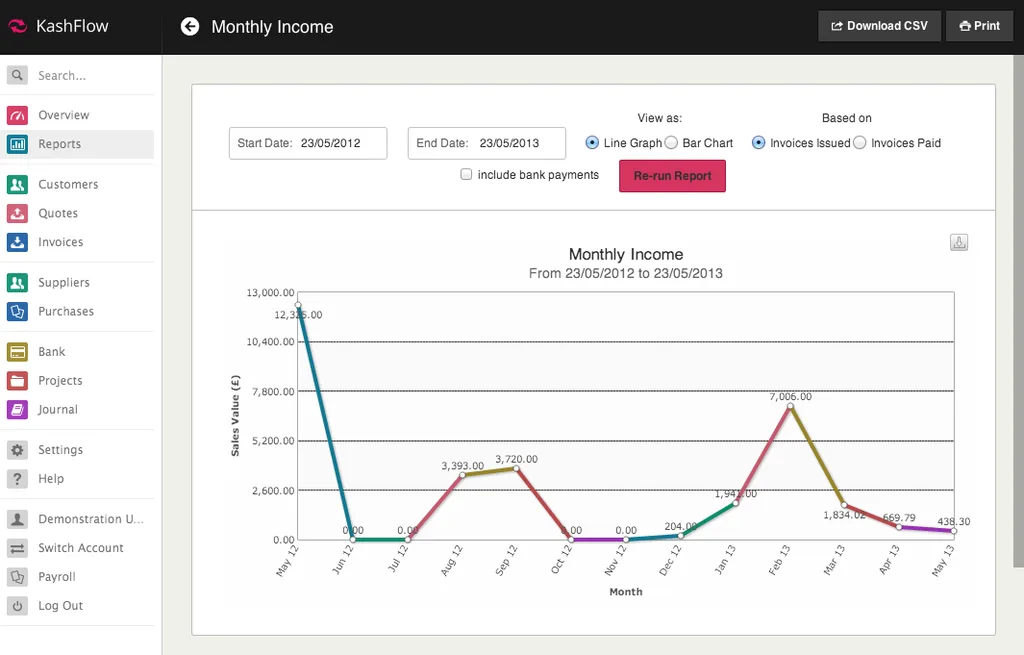
Task: Click the Invoices sidebar icon
Action: [18, 242]
